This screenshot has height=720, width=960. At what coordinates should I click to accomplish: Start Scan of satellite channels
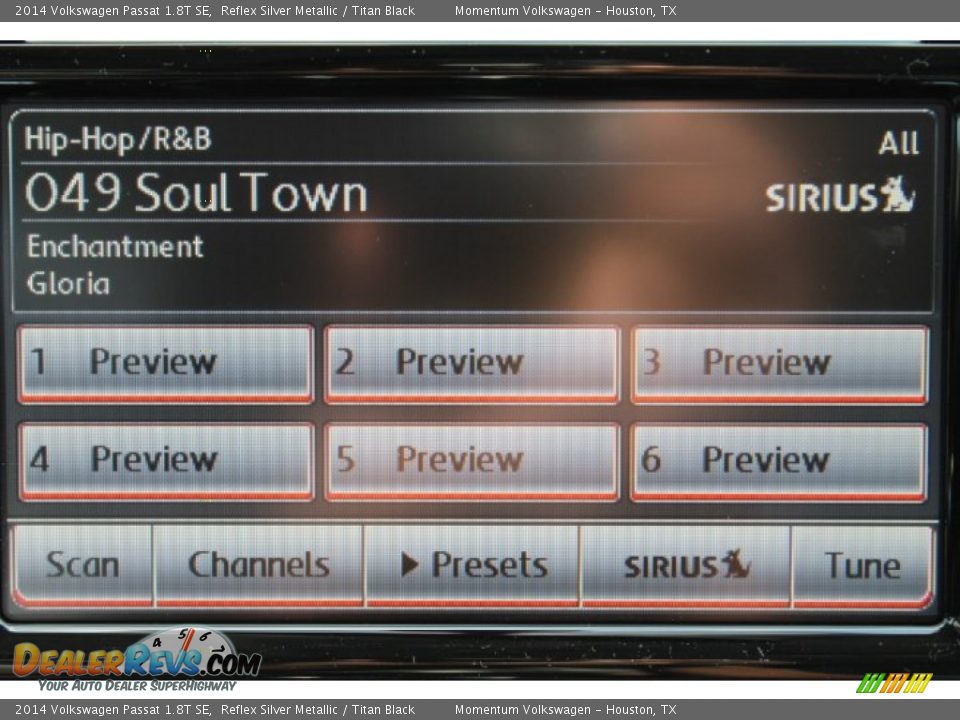point(82,565)
